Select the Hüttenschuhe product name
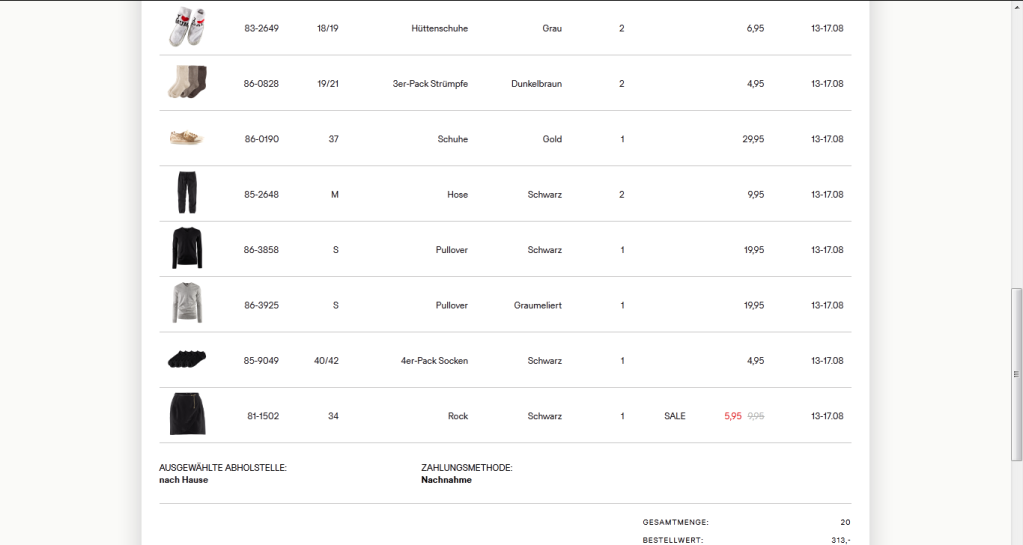 439,28
